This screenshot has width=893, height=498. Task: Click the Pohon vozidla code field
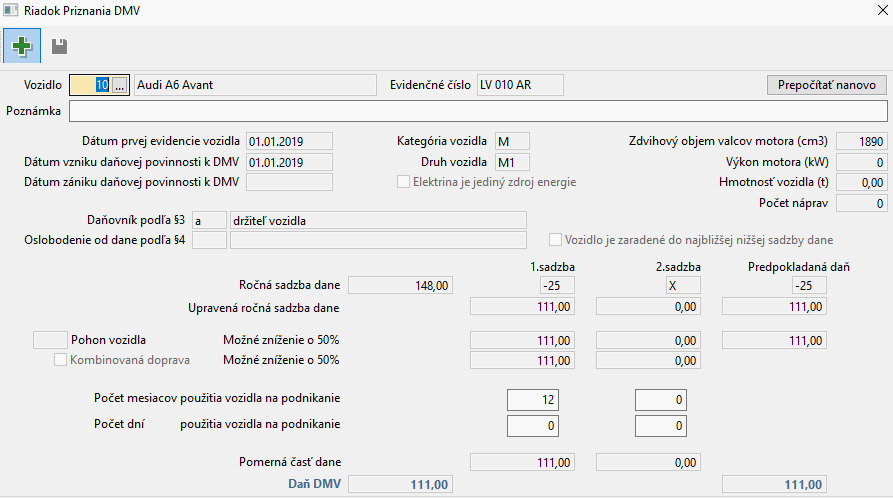pyautogui.click(x=50, y=340)
